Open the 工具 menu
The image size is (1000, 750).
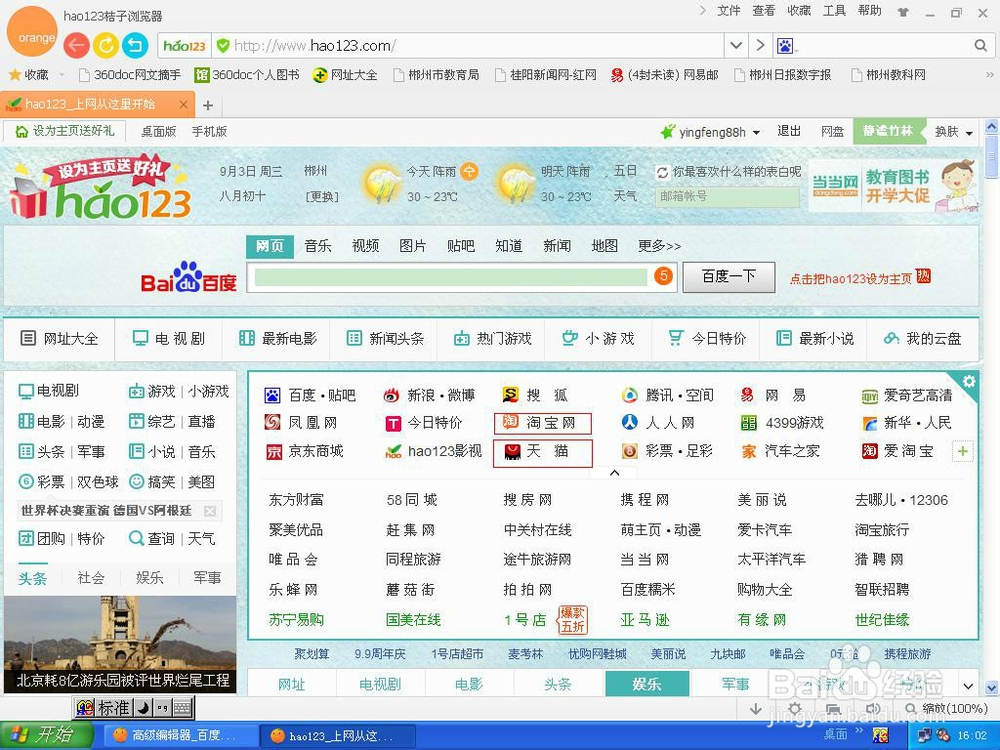point(834,11)
